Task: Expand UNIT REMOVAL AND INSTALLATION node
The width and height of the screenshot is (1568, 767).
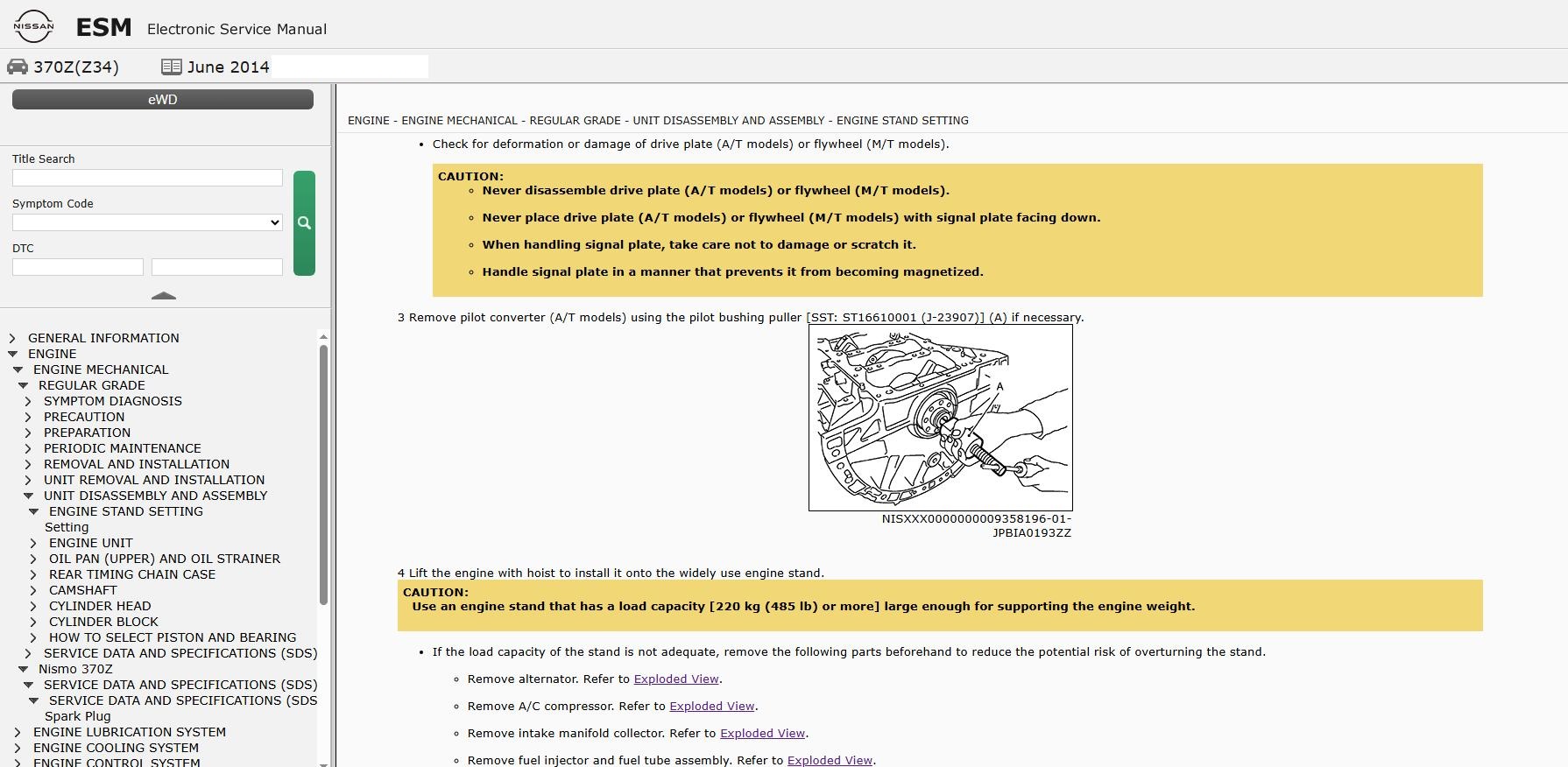Action: tap(28, 480)
